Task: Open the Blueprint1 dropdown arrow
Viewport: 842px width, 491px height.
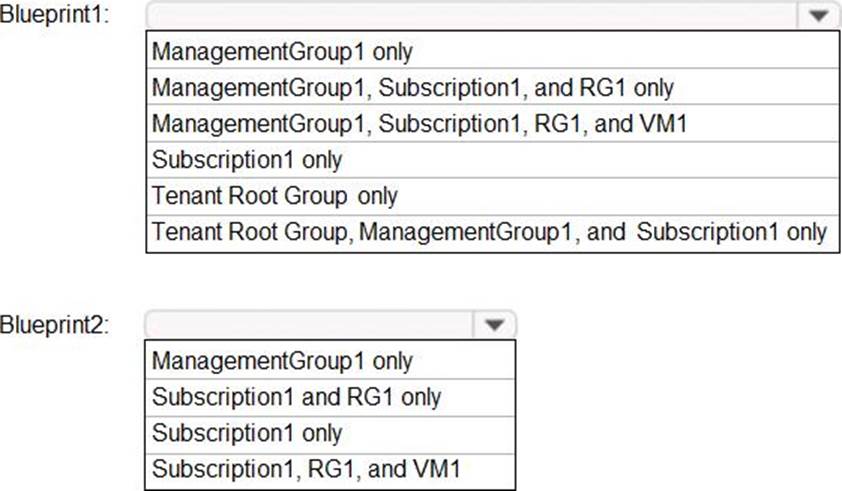Action: 818,16
